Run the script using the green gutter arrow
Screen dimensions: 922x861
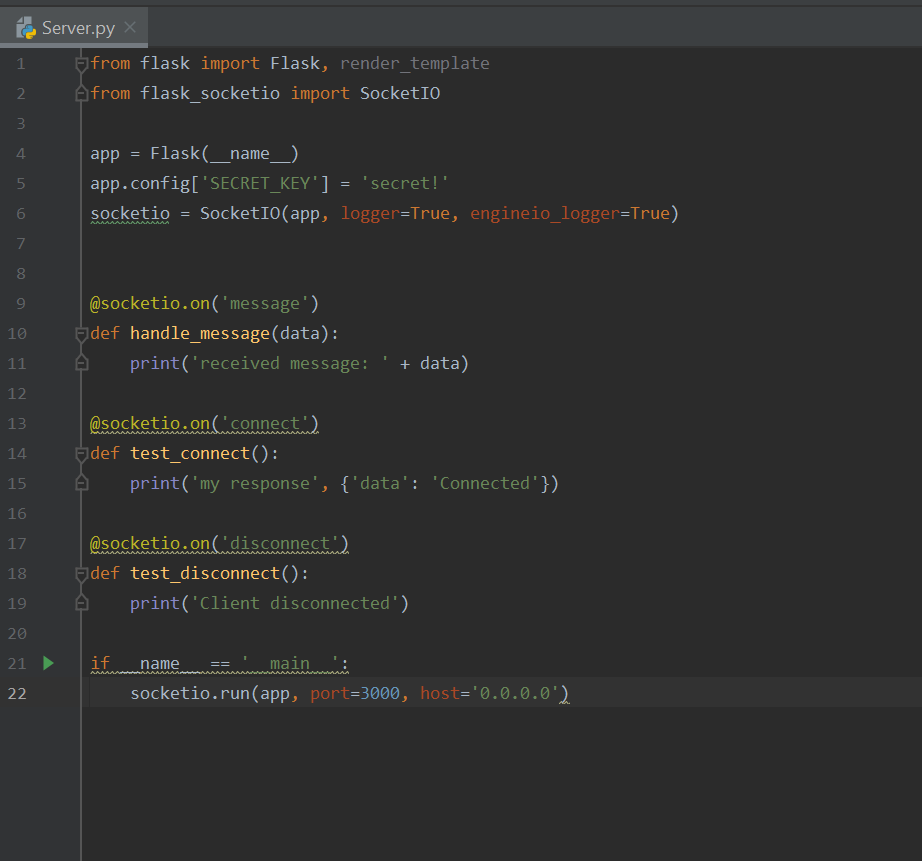(x=49, y=663)
